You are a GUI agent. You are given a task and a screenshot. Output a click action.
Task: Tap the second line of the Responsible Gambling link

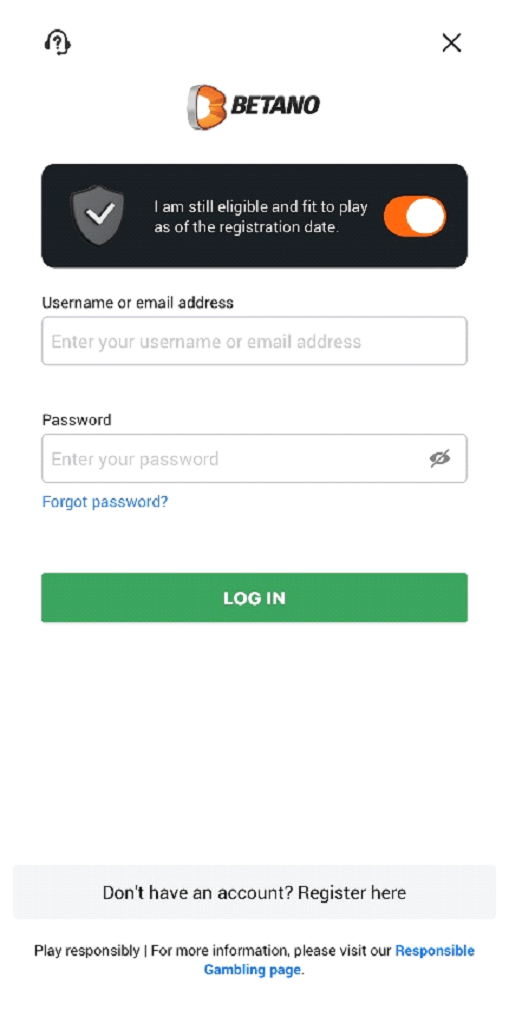tap(252, 969)
